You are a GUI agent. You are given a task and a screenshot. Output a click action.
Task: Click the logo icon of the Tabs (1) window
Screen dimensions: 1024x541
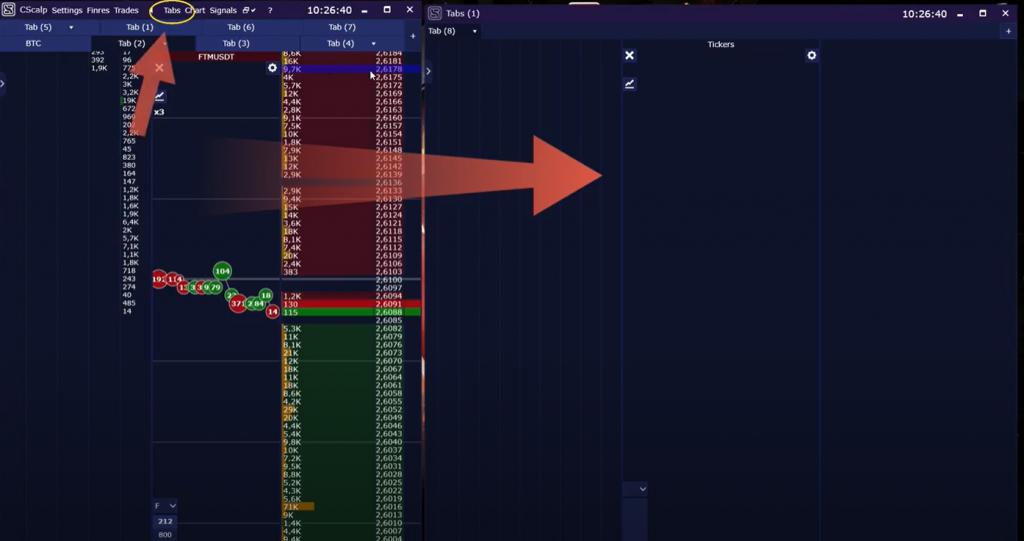[434, 13]
